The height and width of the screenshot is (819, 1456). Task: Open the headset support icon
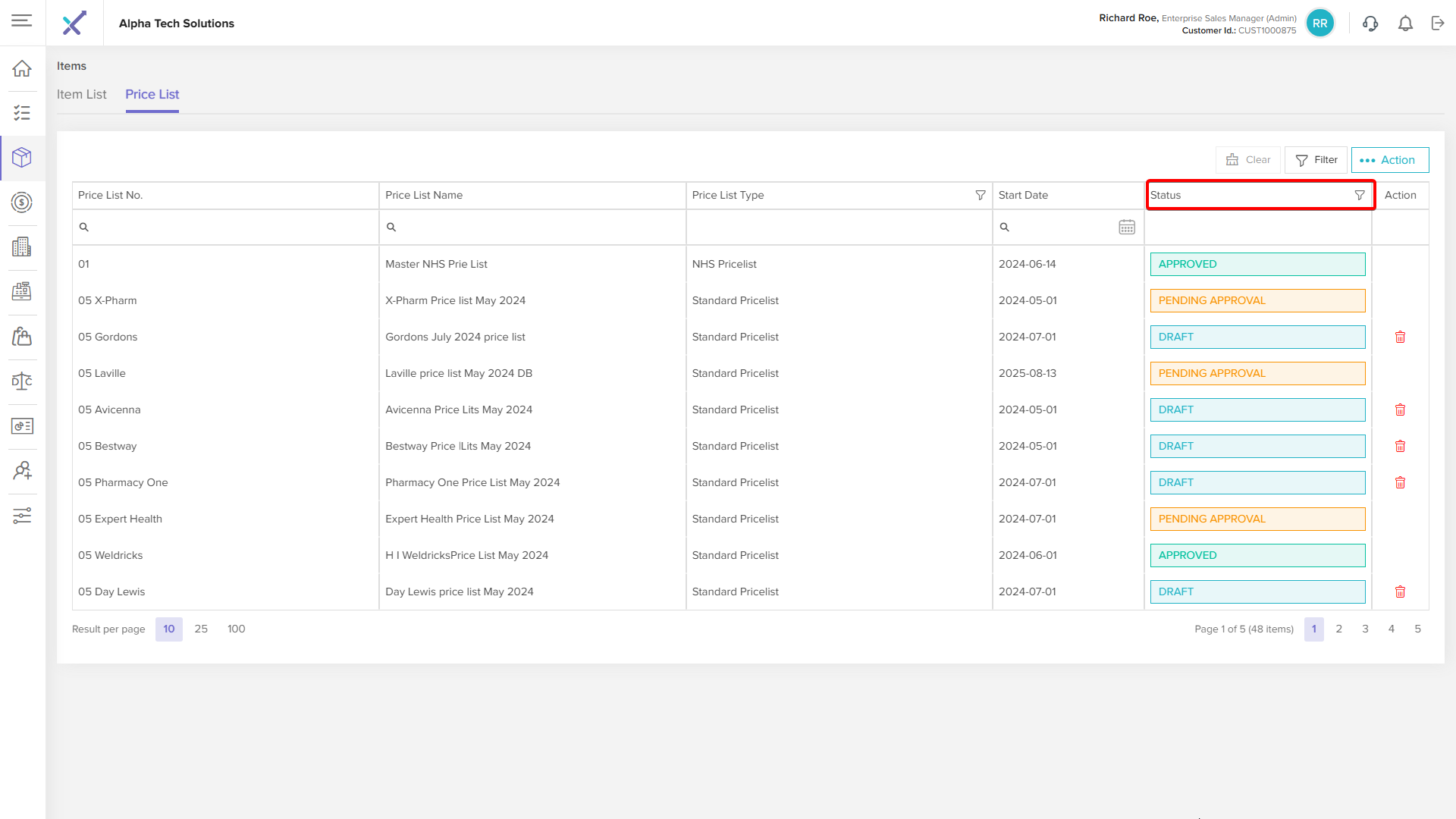coord(1370,24)
